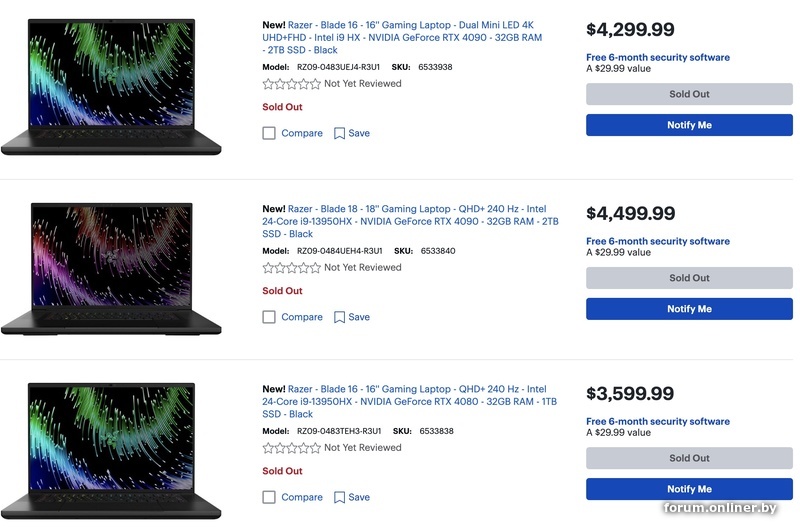The height and width of the screenshot is (531, 800).
Task: Open star rating of Blade 18 laptop
Action: point(291,268)
